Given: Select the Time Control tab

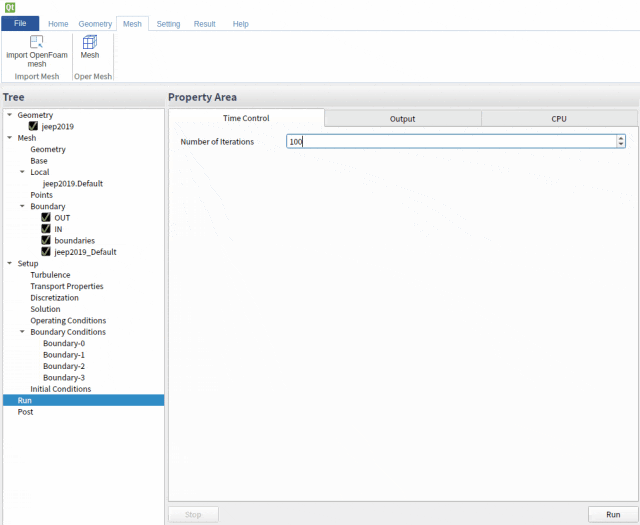Looking at the screenshot, I should point(246,118).
